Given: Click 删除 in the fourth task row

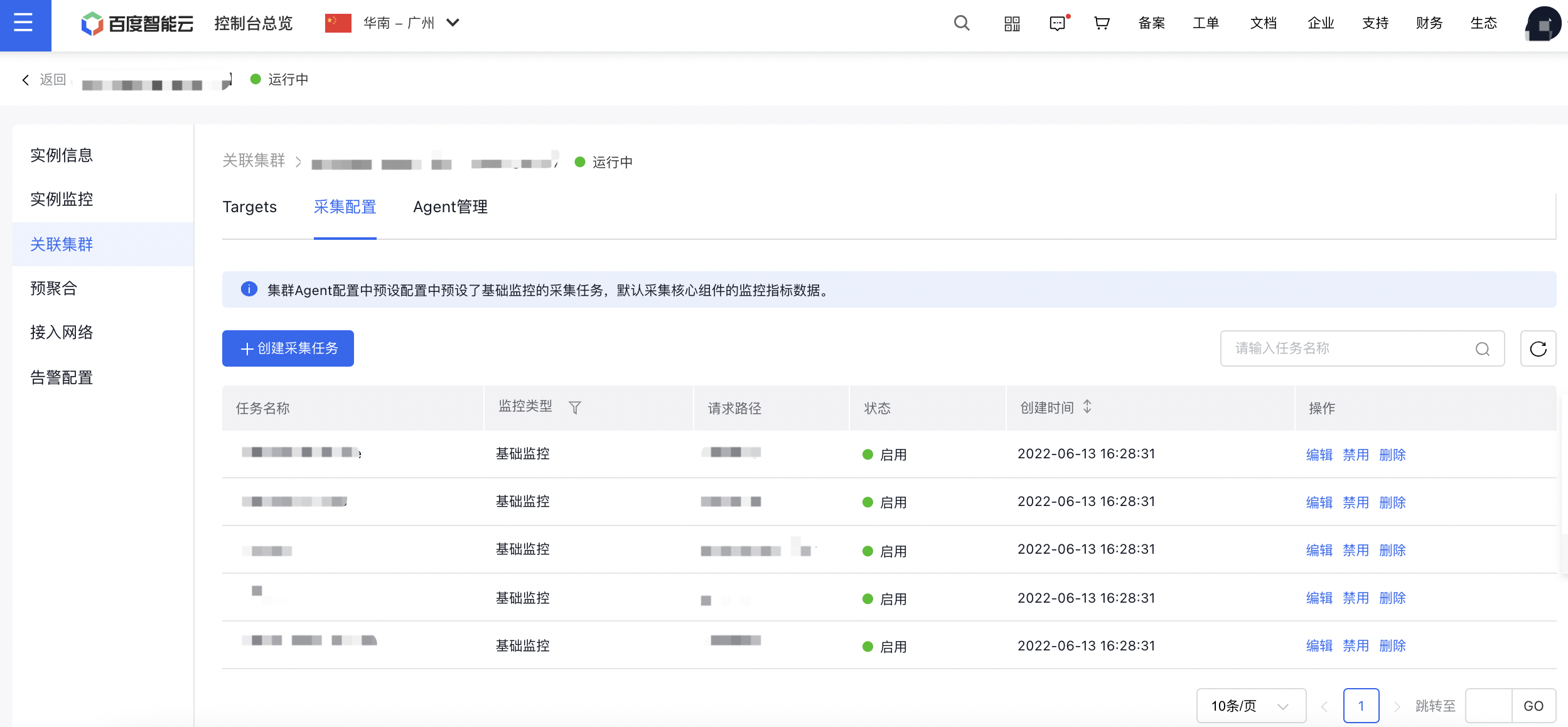Looking at the screenshot, I should [x=1392, y=598].
